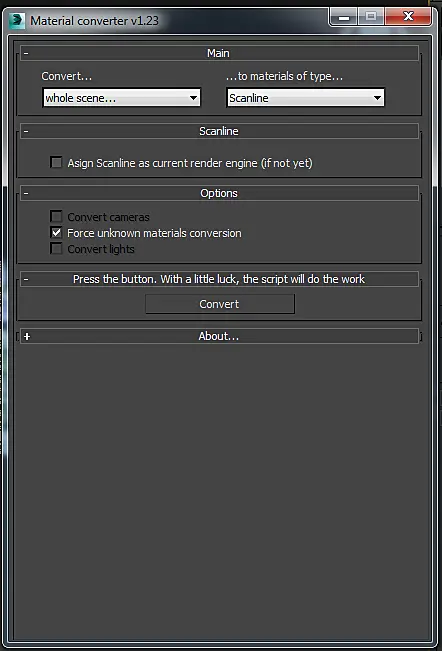Collapse the 'Press the button' rollout minus icon
The width and height of the screenshot is (442, 651).
tap(26, 279)
